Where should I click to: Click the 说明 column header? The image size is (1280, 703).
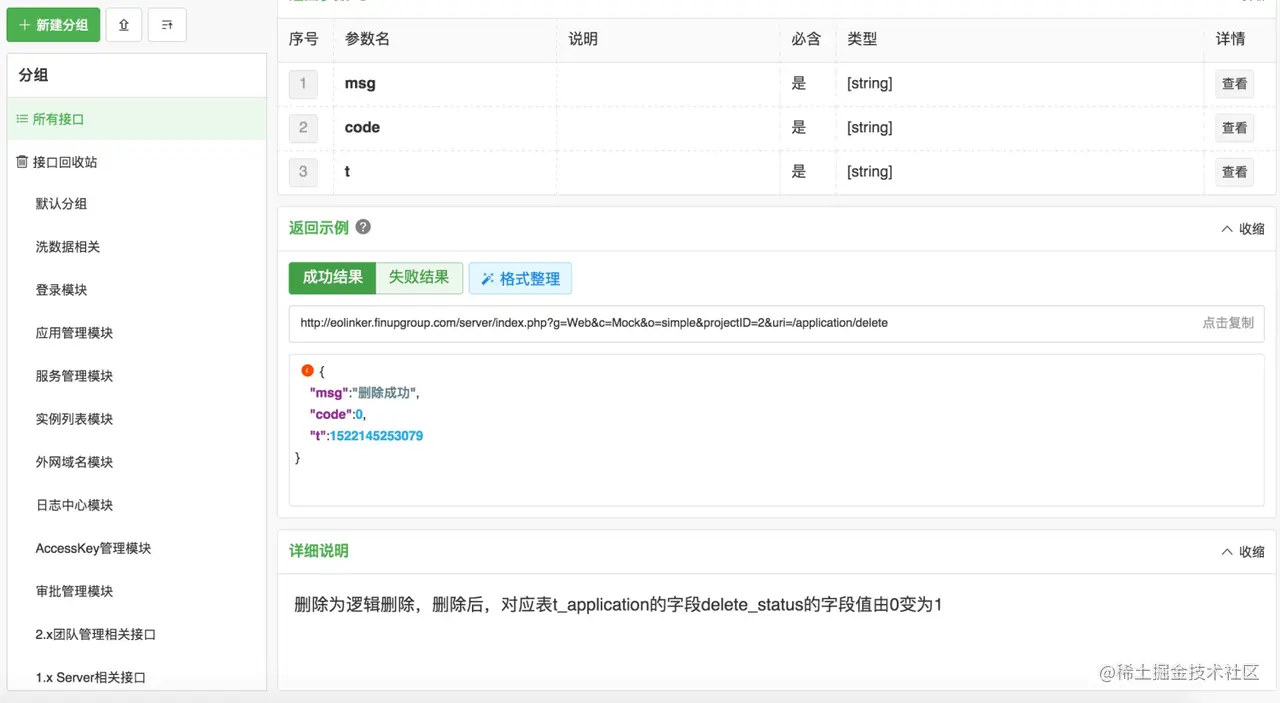click(x=583, y=39)
